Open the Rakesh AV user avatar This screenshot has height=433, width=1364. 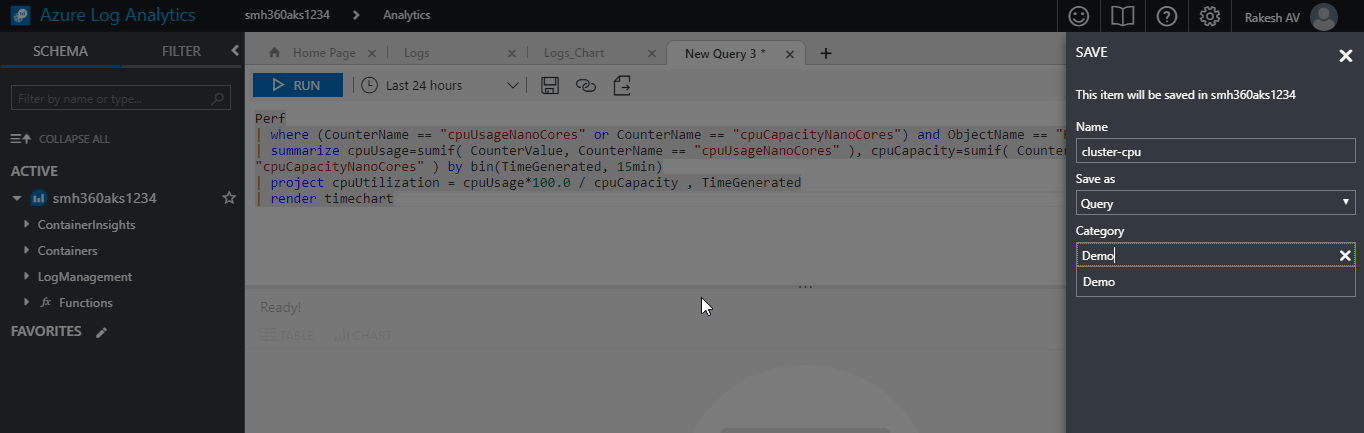pos(1323,16)
